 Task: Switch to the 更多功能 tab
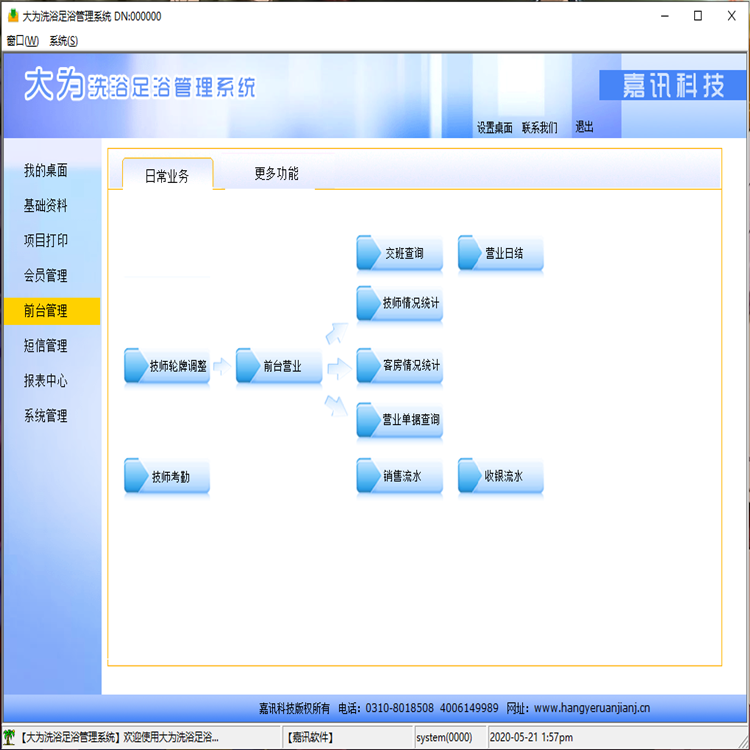click(276, 174)
